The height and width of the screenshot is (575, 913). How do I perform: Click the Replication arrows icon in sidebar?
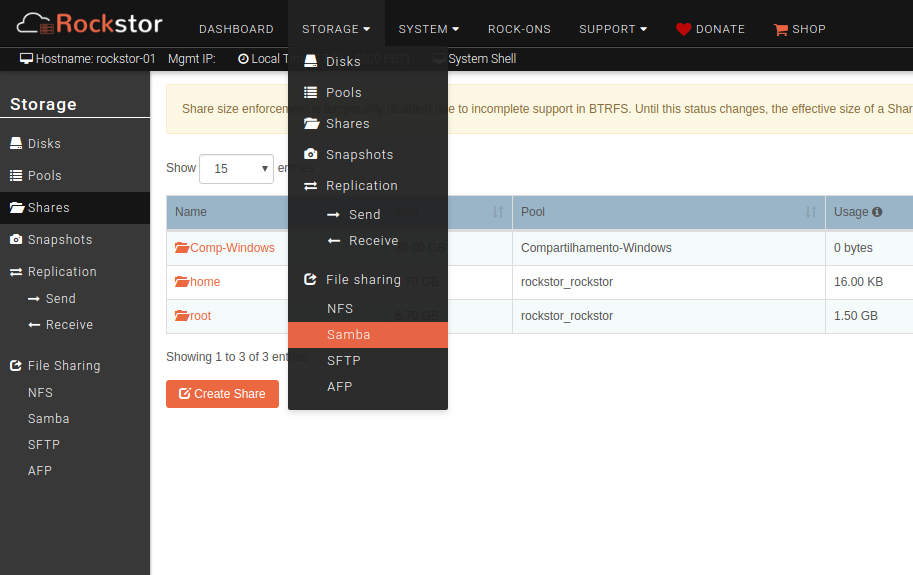[x=16, y=272]
